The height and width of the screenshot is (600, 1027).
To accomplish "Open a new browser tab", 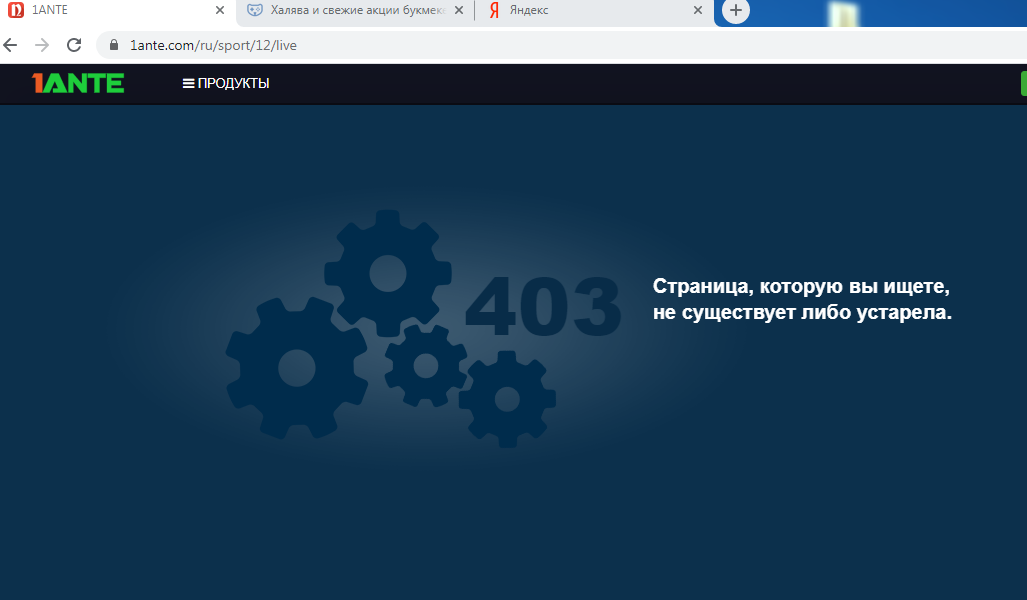I will coord(736,10).
